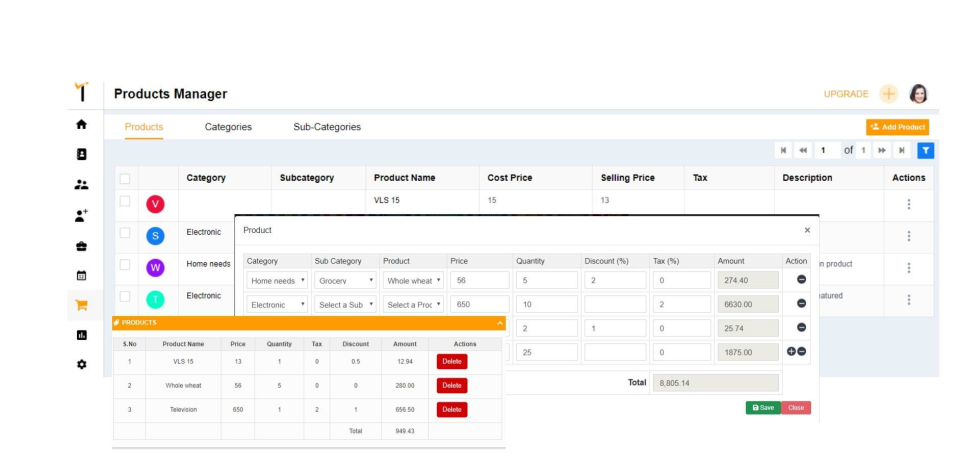Image resolution: width=960 pixels, height=470 pixels.
Task: Add a row using plus icon beside 1875.00
Action: tap(791, 351)
